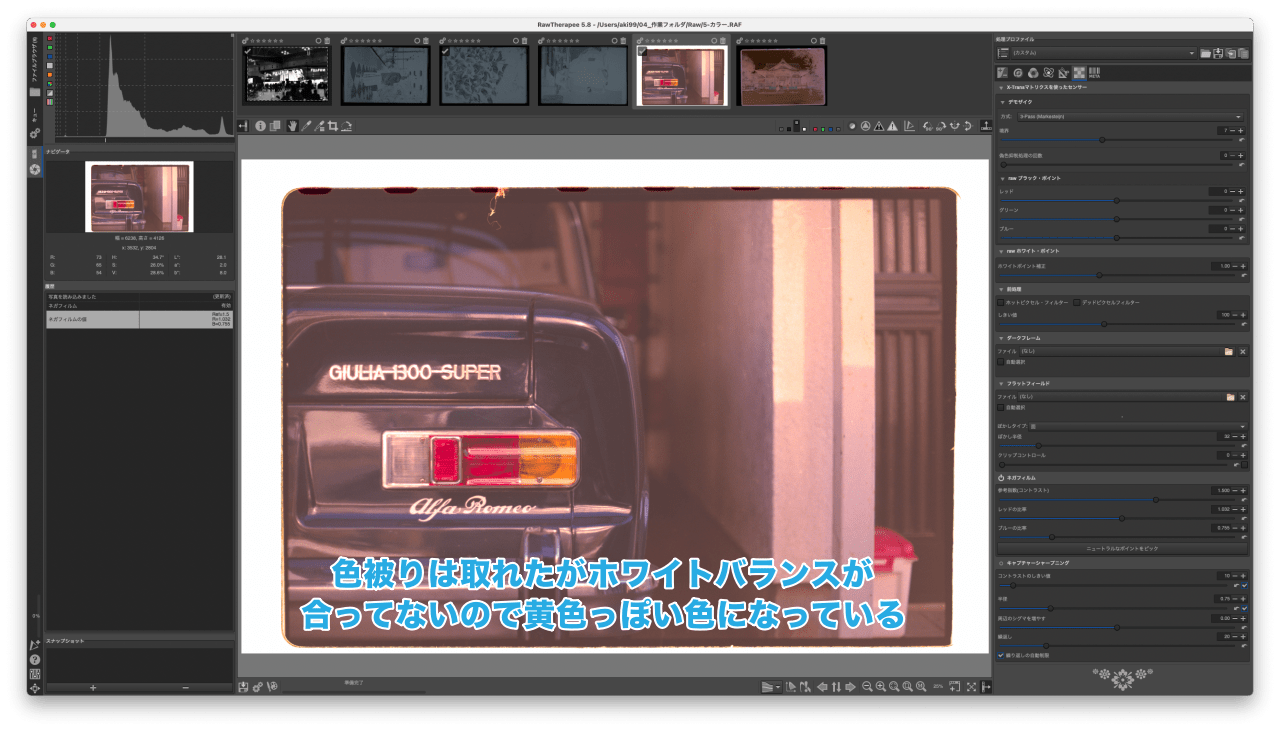
Task: Toggle before/after view icon
Action: click(275, 126)
